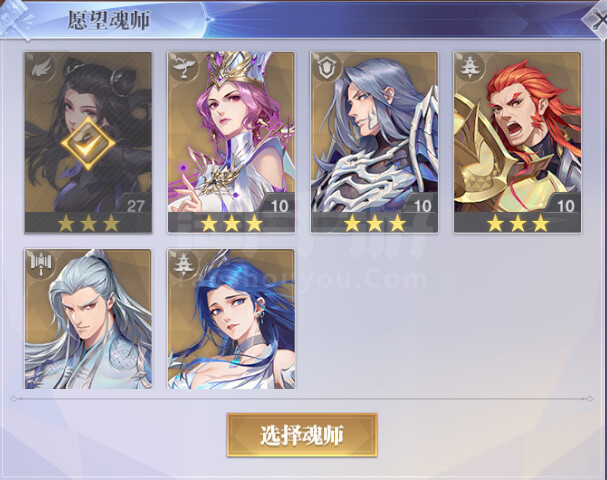Viewport: 607px width, 480px height.
Task: Click the tree class icon on blue-haired card
Action: point(183,264)
